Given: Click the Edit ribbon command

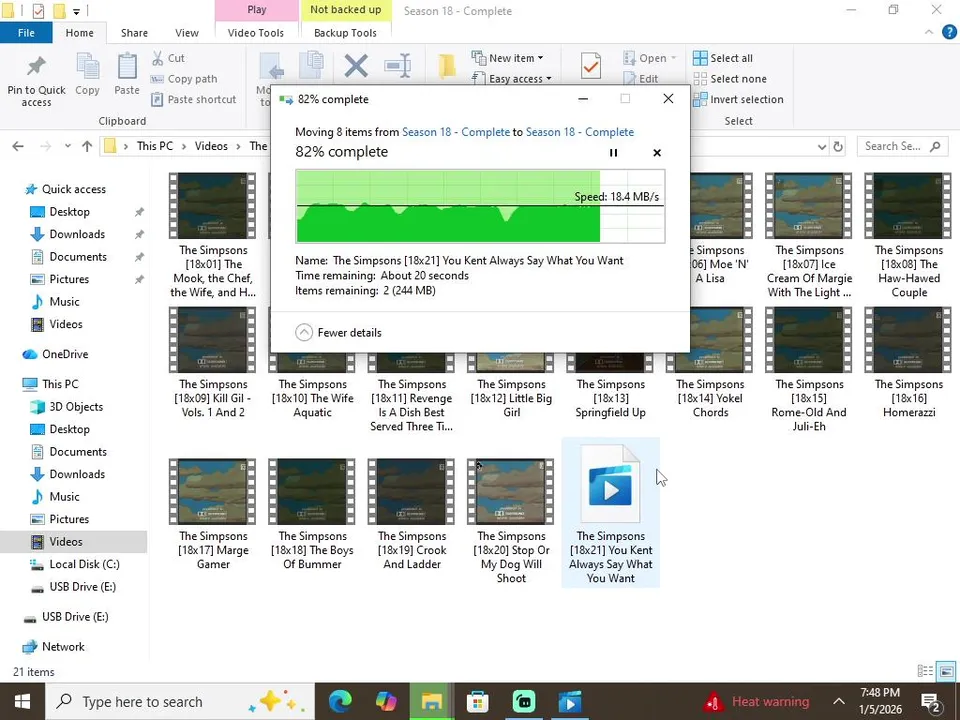Looking at the screenshot, I should tap(640, 79).
